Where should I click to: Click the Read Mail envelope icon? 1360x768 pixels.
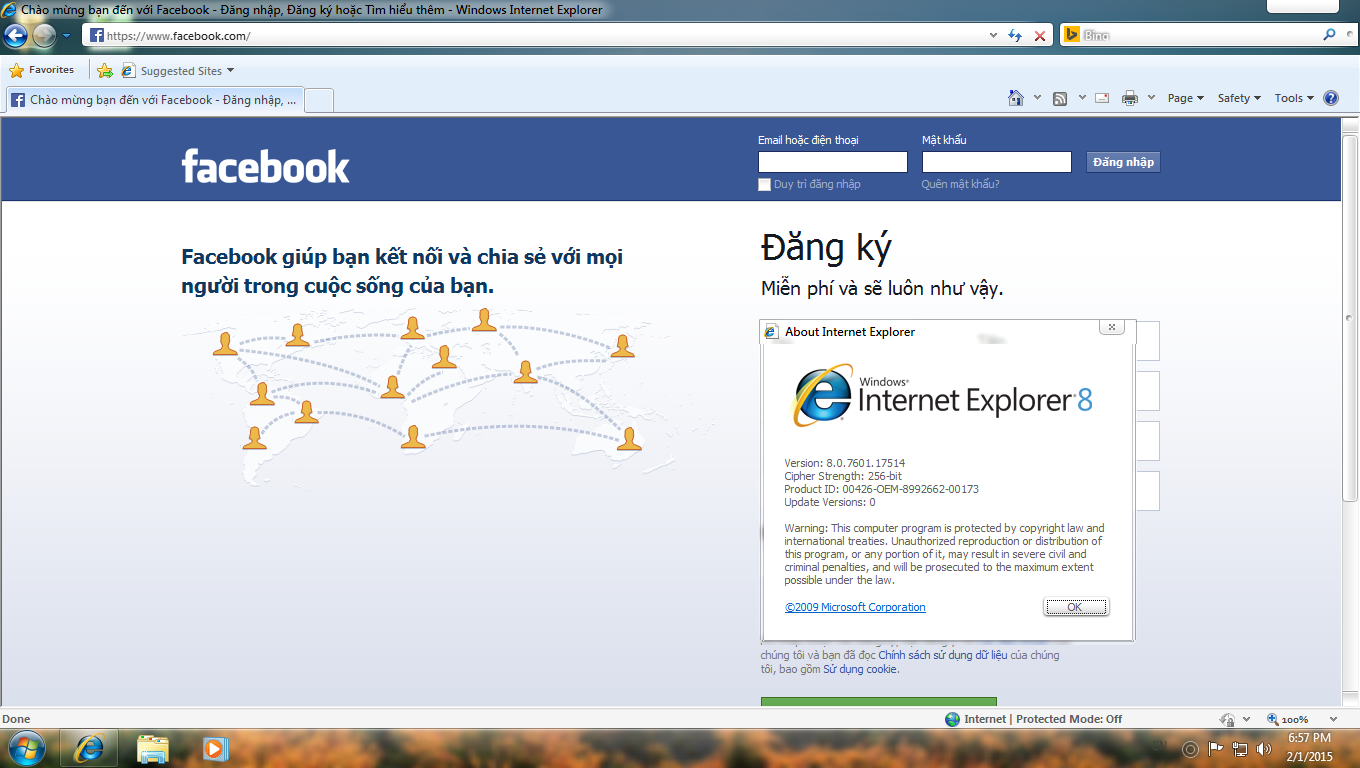[1102, 98]
